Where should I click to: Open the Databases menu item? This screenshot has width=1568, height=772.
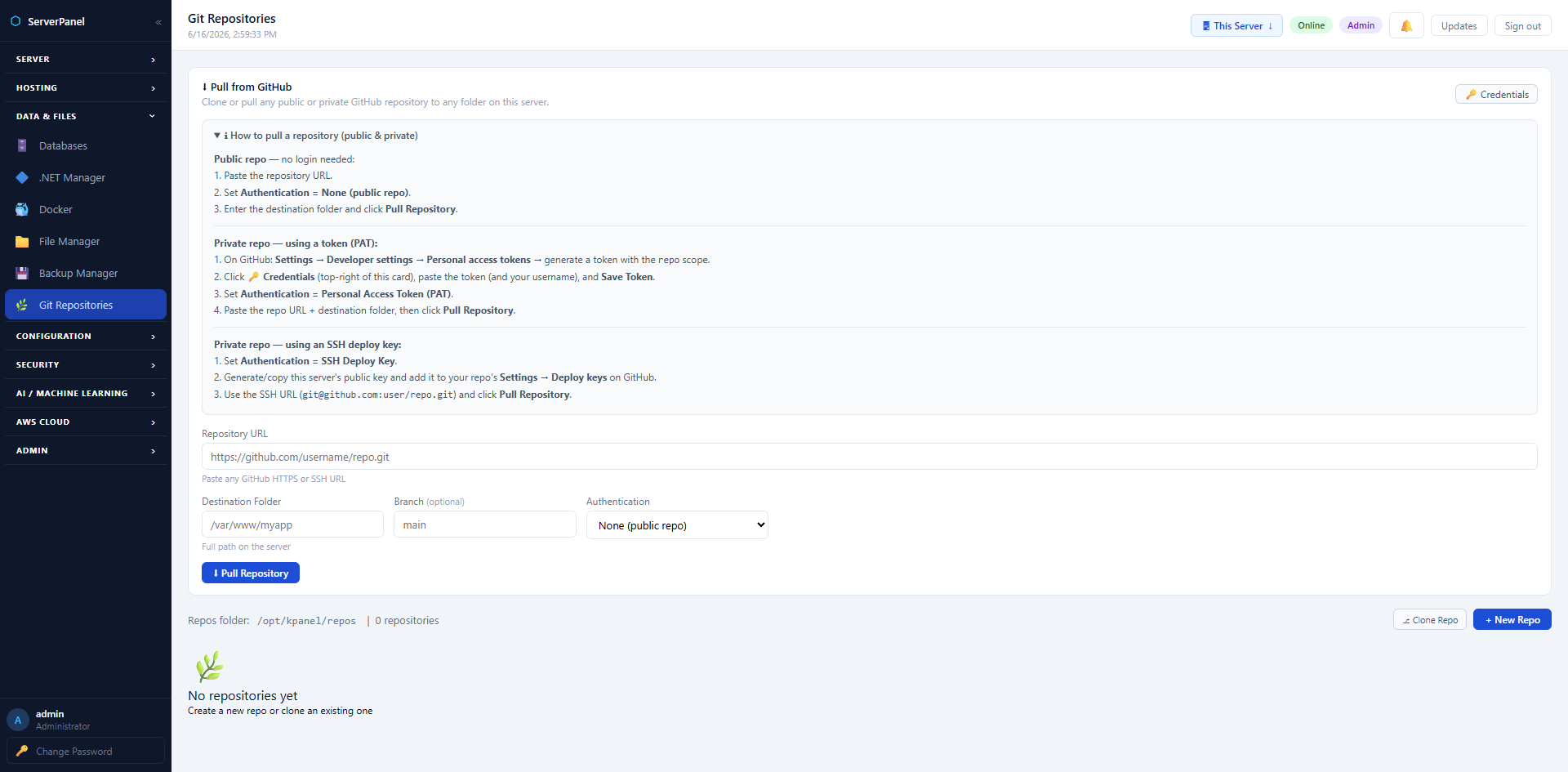click(x=86, y=145)
